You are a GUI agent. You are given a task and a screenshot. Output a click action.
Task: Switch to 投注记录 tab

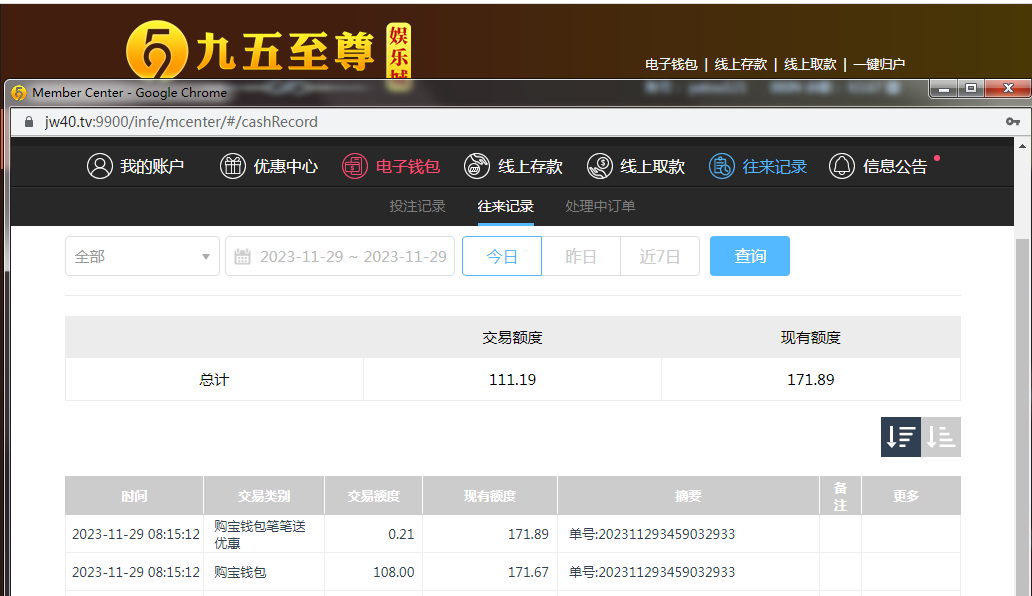(417, 206)
